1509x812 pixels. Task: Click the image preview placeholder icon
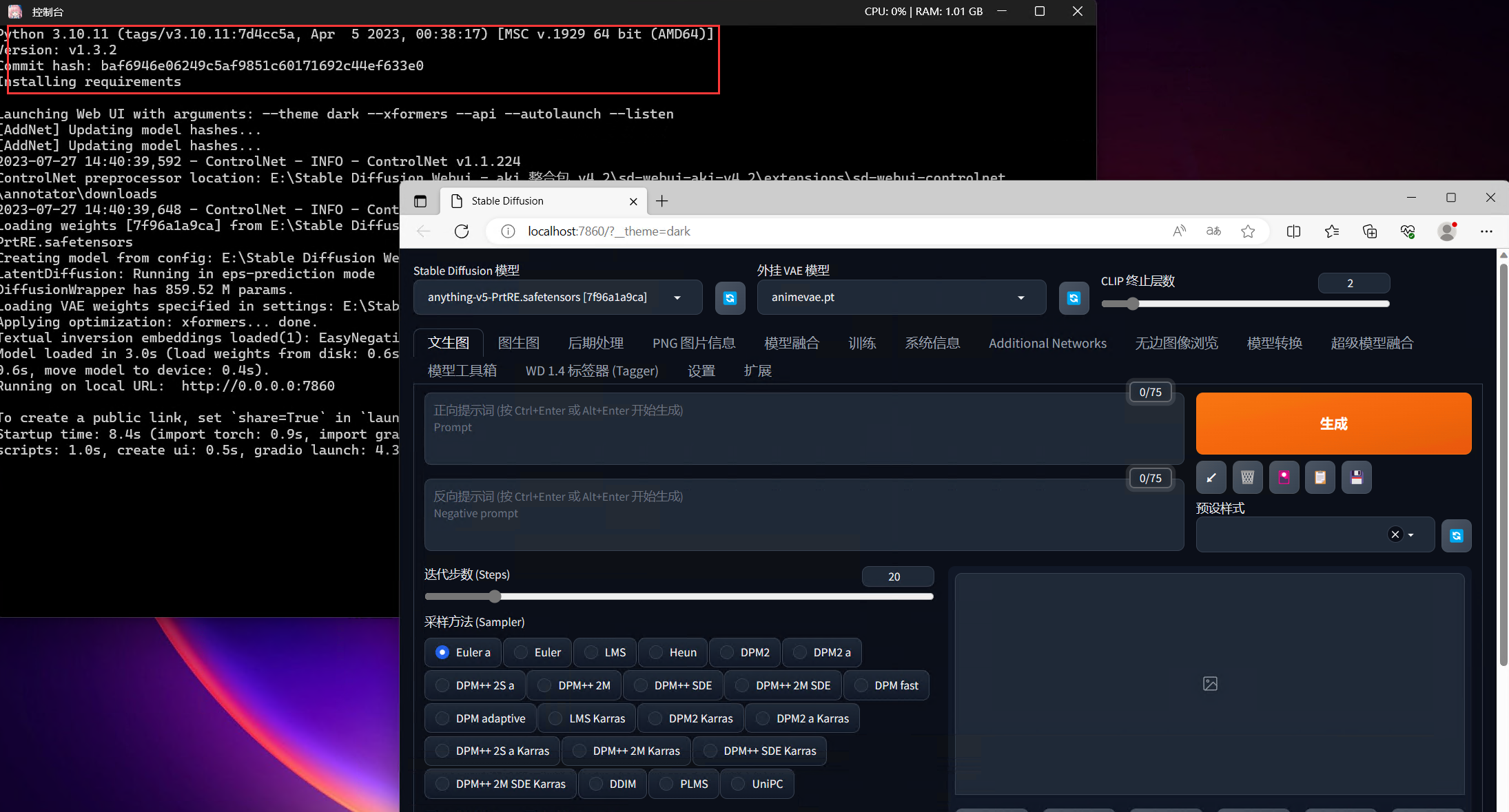tap(1210, 683)
